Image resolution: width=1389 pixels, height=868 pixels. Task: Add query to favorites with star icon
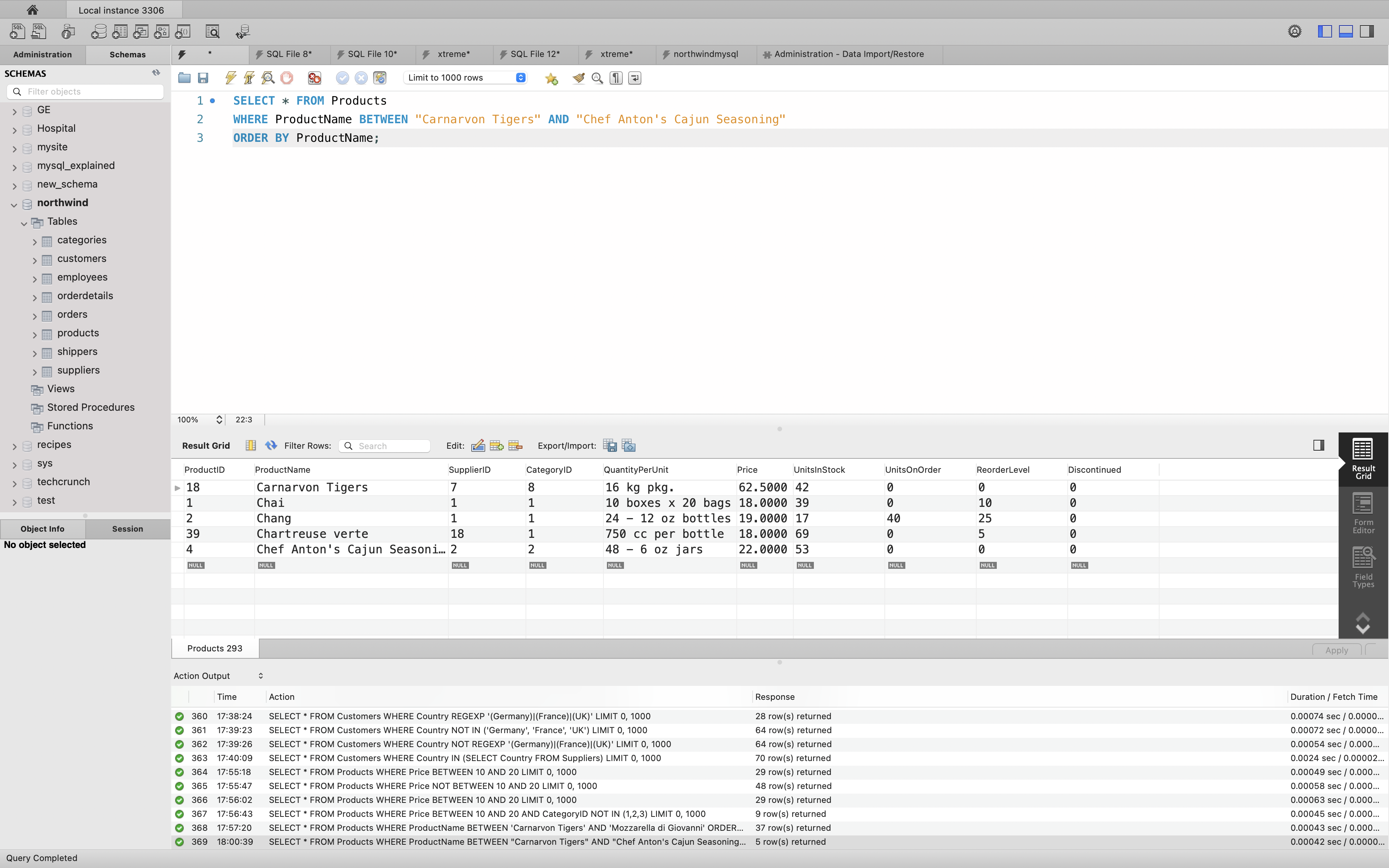pyautogui.click(x=551, y=78)
